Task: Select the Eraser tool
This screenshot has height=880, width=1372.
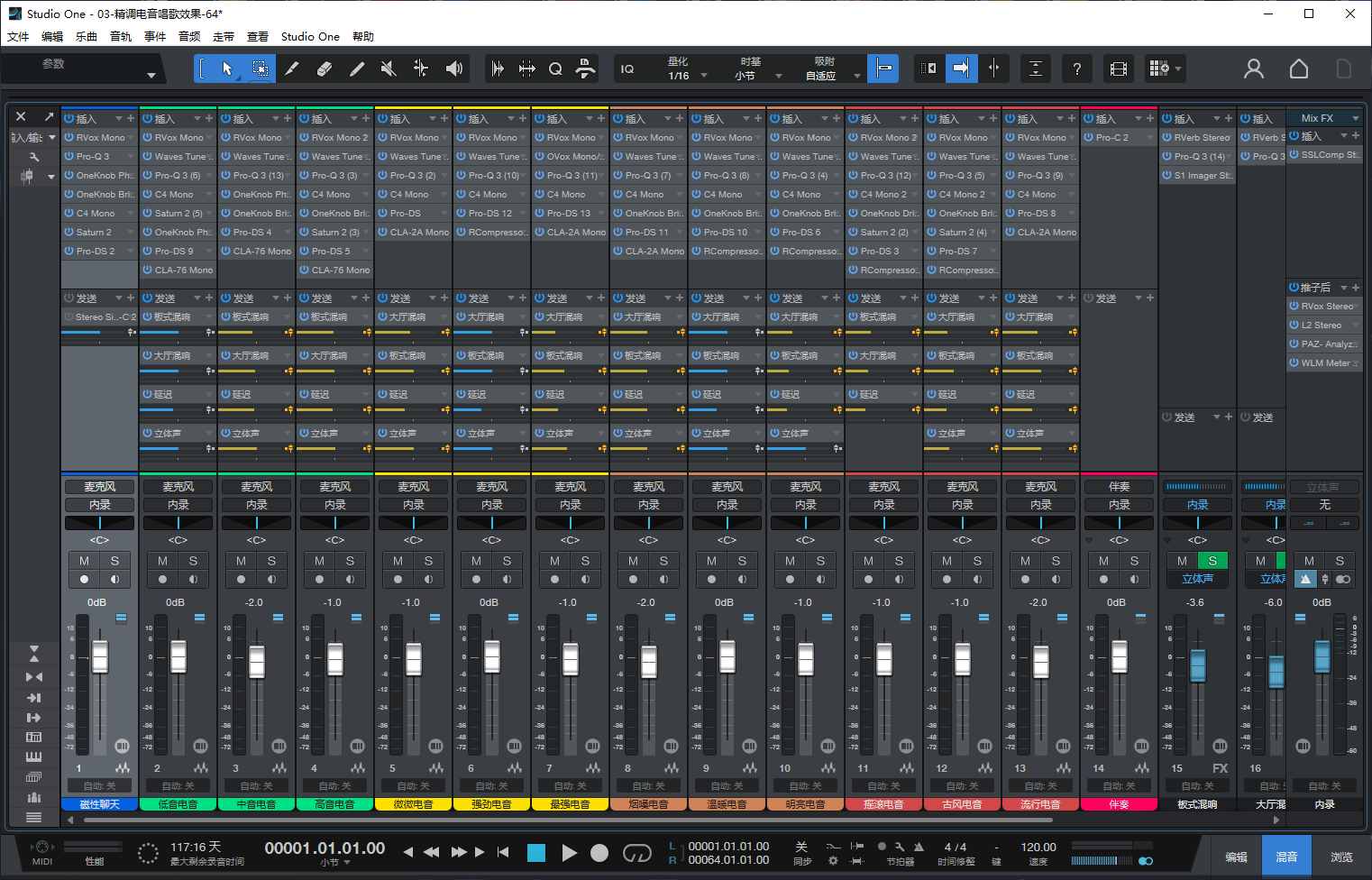Action: tap(325, 69)
